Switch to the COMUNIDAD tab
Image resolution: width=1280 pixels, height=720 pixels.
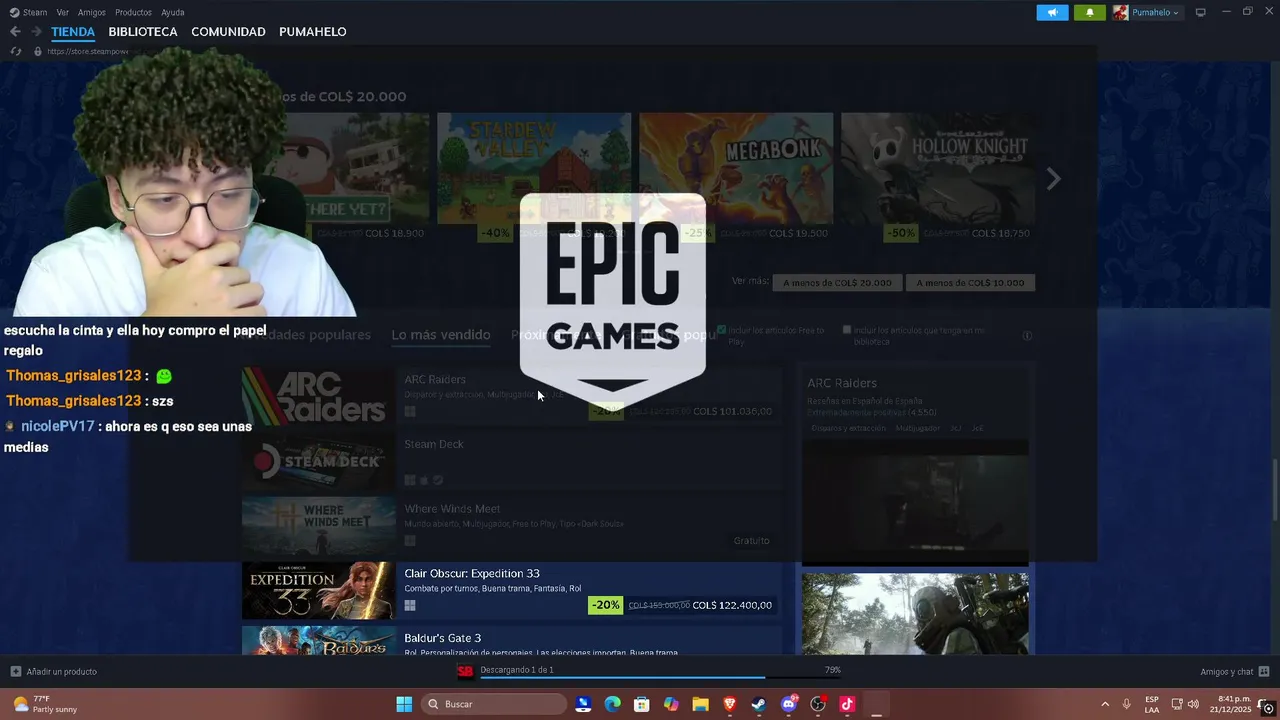(x=228, y=32)
